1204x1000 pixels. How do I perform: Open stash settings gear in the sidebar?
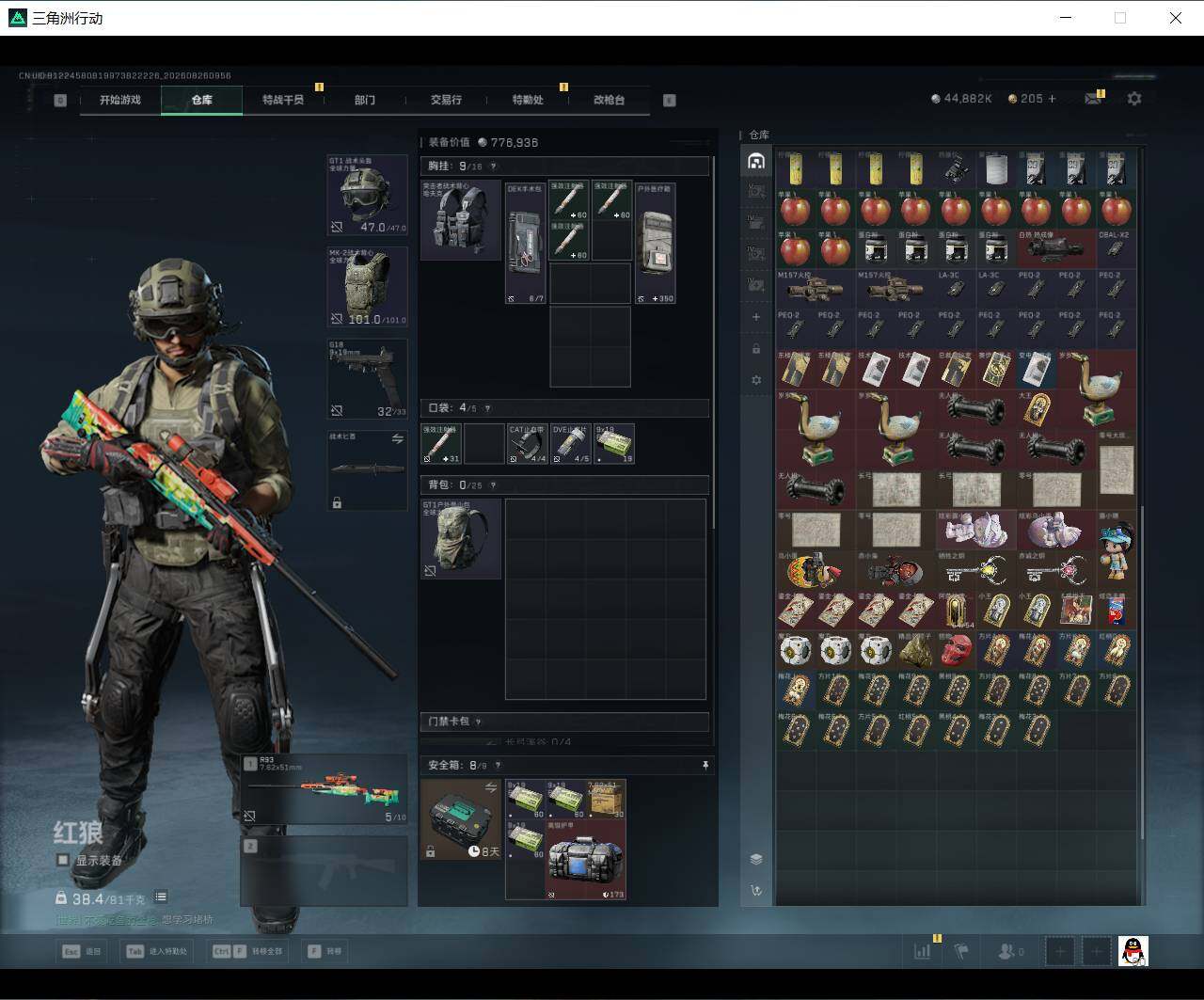[755, 380]
